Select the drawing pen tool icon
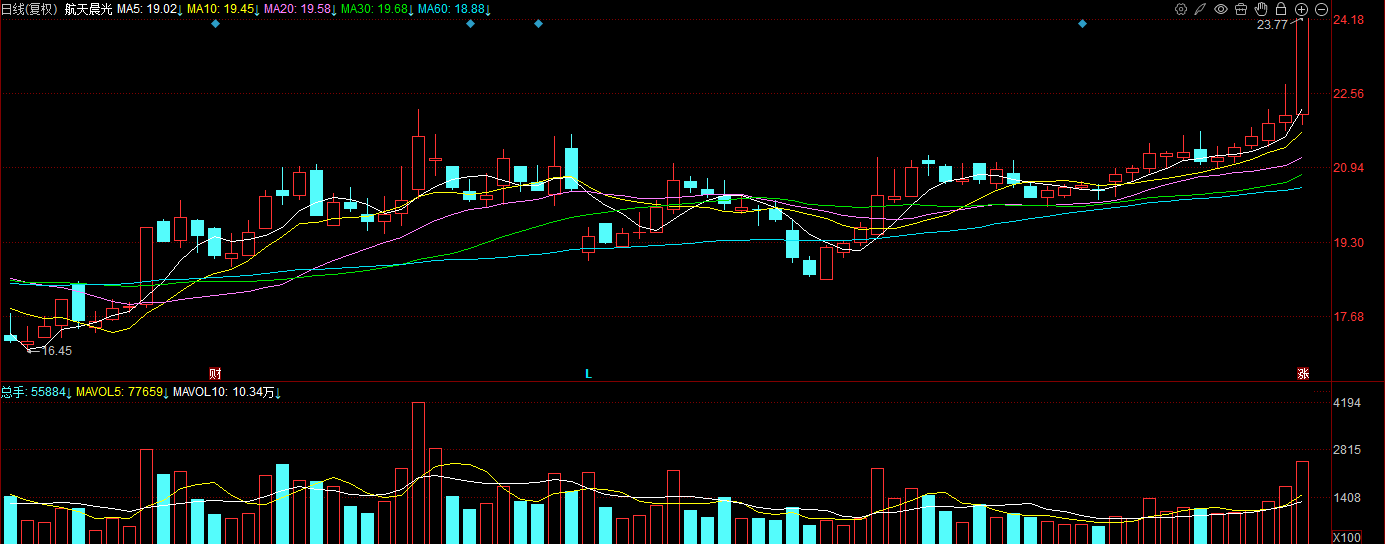 click(x=1201, y=9)
